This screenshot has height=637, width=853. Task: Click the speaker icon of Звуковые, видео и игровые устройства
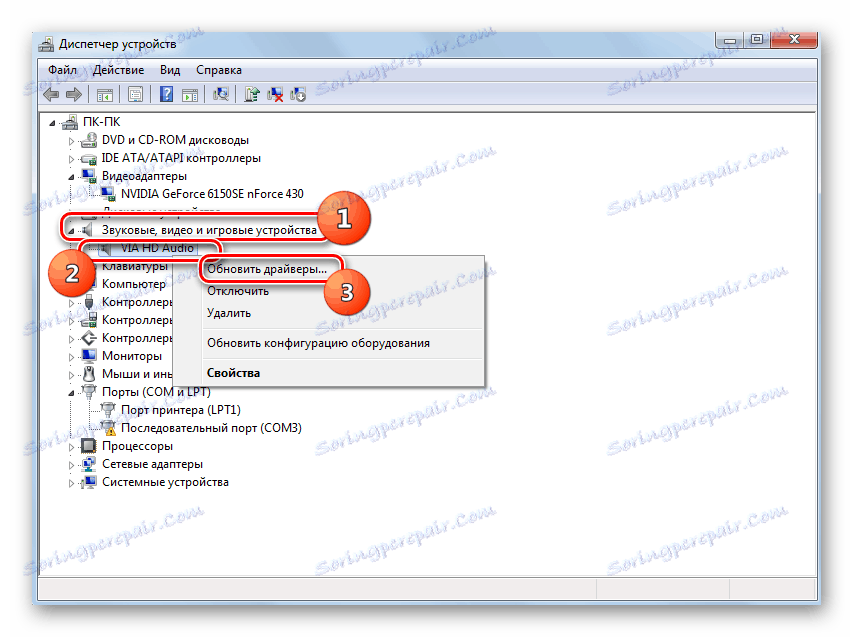click(88, 230)
